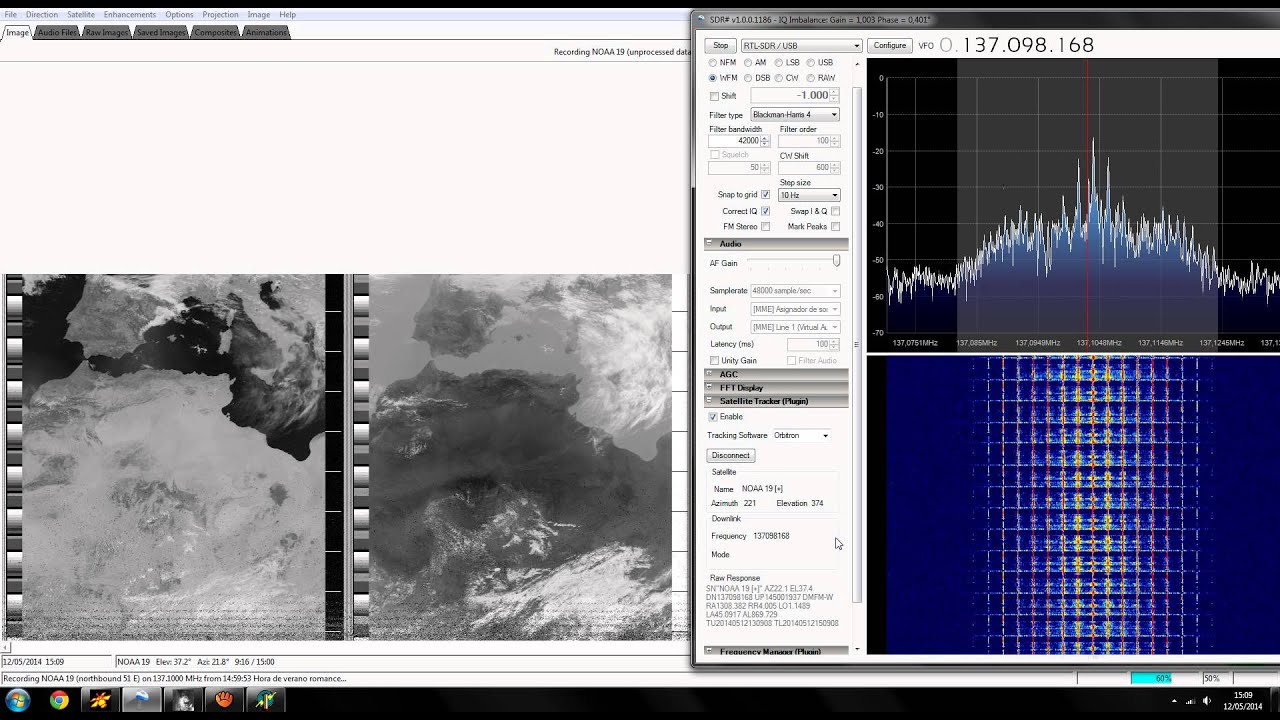Open the Help menu

[287, 15]
